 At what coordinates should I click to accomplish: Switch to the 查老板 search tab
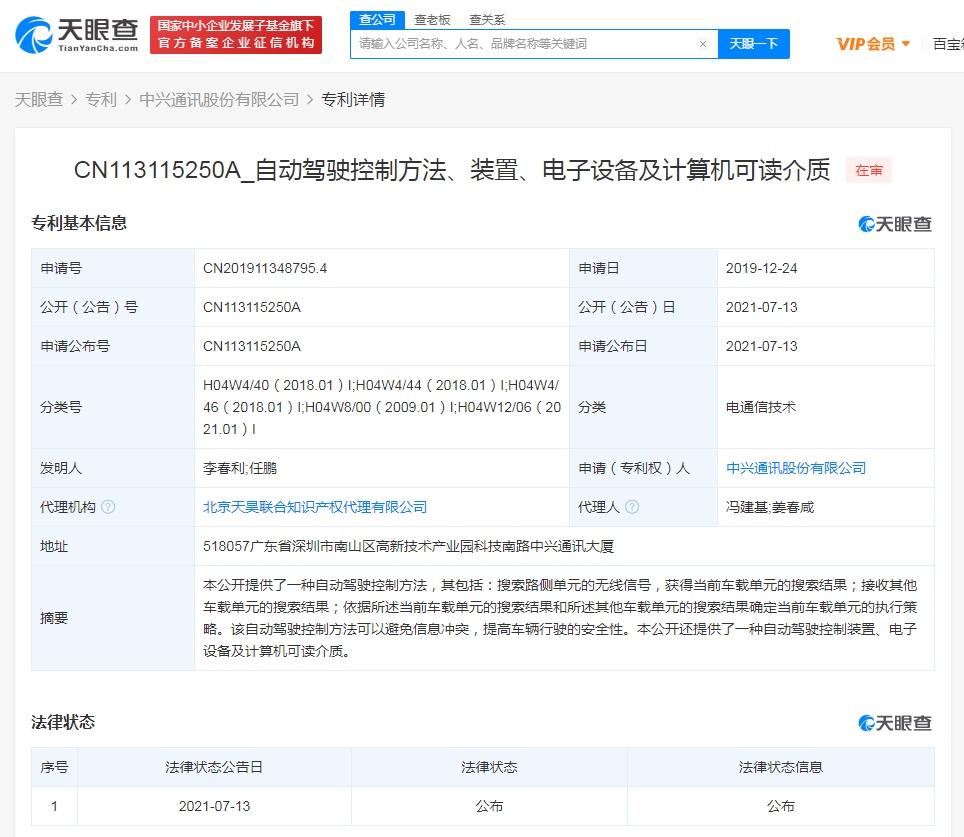pyautogui.click(x=432, y=19)
